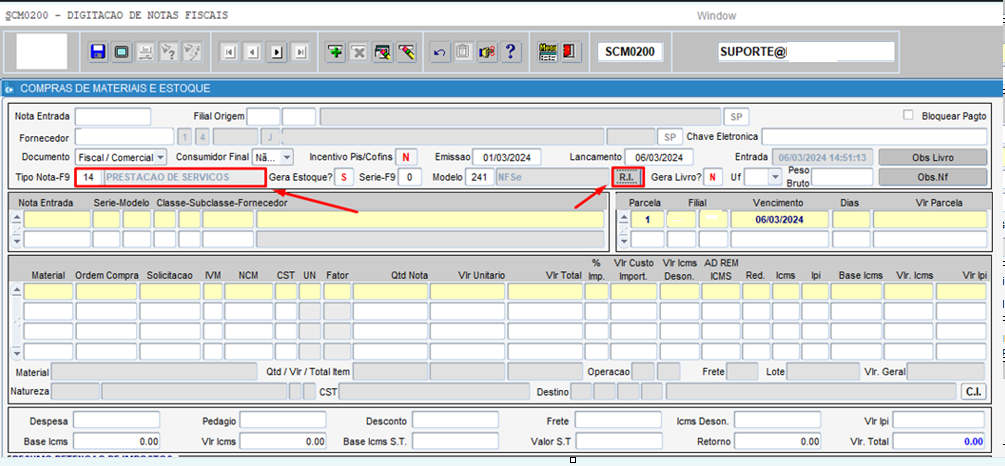This screenshot has width=1005, height=466.
Task: Open the Documento Fiscal / Comercial dropdown
Action: tap(160, 157)
